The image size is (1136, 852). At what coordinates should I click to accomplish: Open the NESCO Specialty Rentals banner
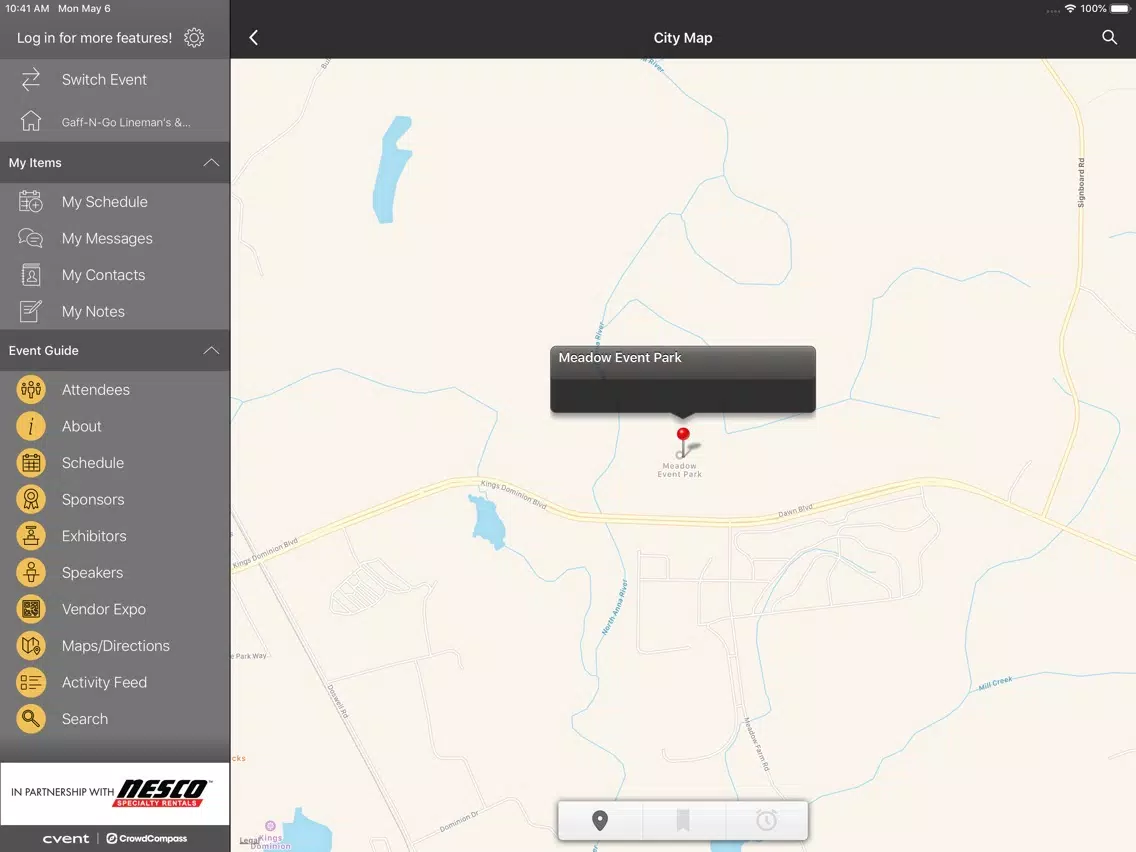(x=114, y=793)
